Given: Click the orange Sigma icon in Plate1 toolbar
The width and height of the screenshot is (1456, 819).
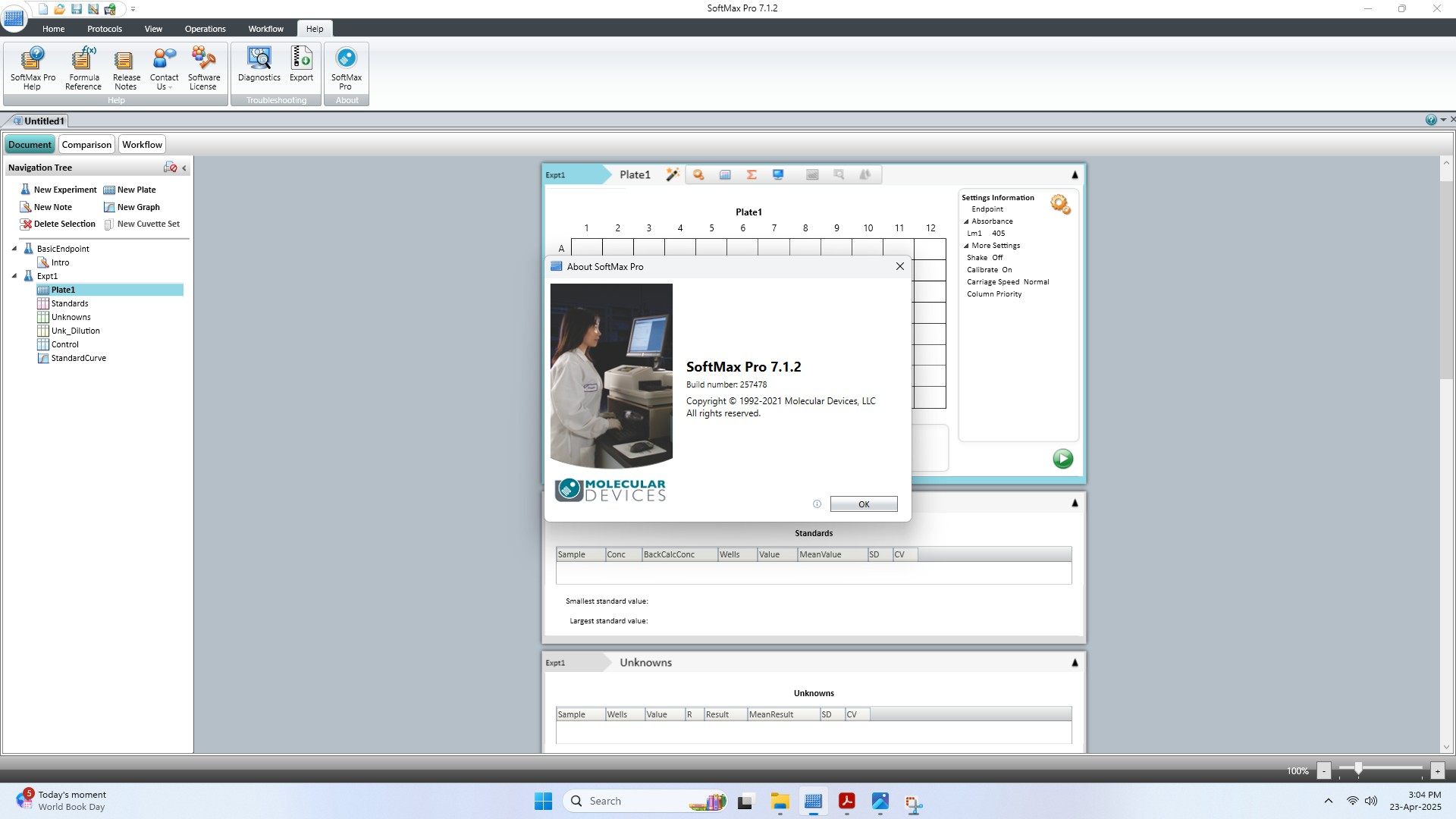Looking at the screenshot, I should 752,174.
